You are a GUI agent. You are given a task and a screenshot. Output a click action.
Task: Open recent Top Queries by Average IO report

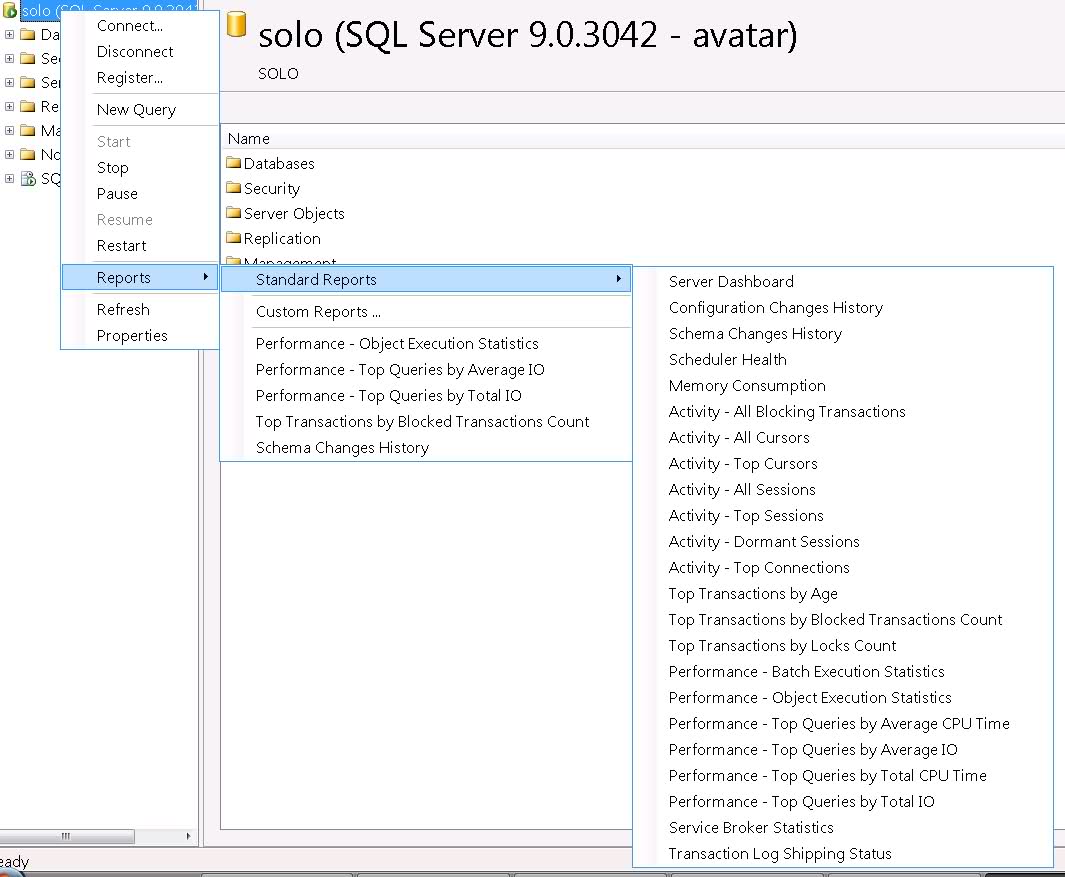point(400,370)
